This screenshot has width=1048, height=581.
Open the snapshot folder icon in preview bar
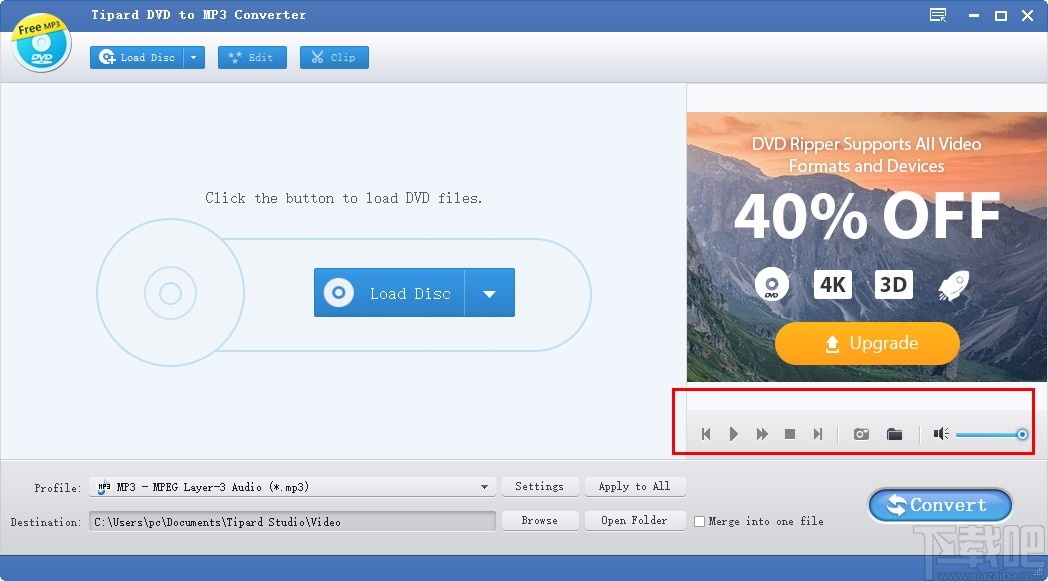(x=895, y=434)
